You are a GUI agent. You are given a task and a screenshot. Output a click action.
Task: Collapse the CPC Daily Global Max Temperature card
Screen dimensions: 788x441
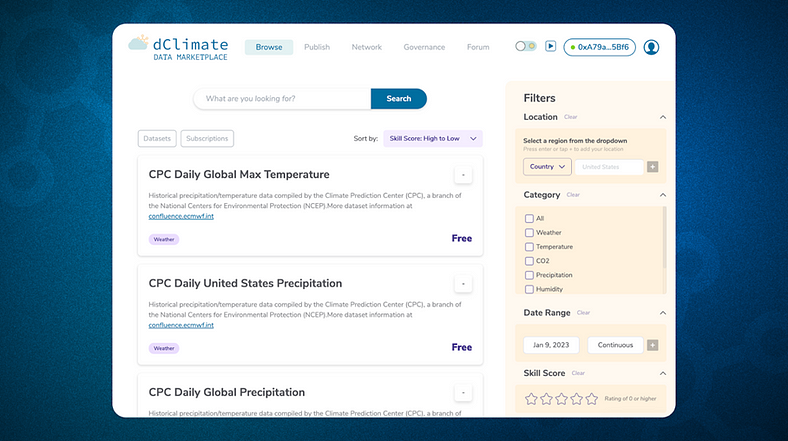coord(463,175)
